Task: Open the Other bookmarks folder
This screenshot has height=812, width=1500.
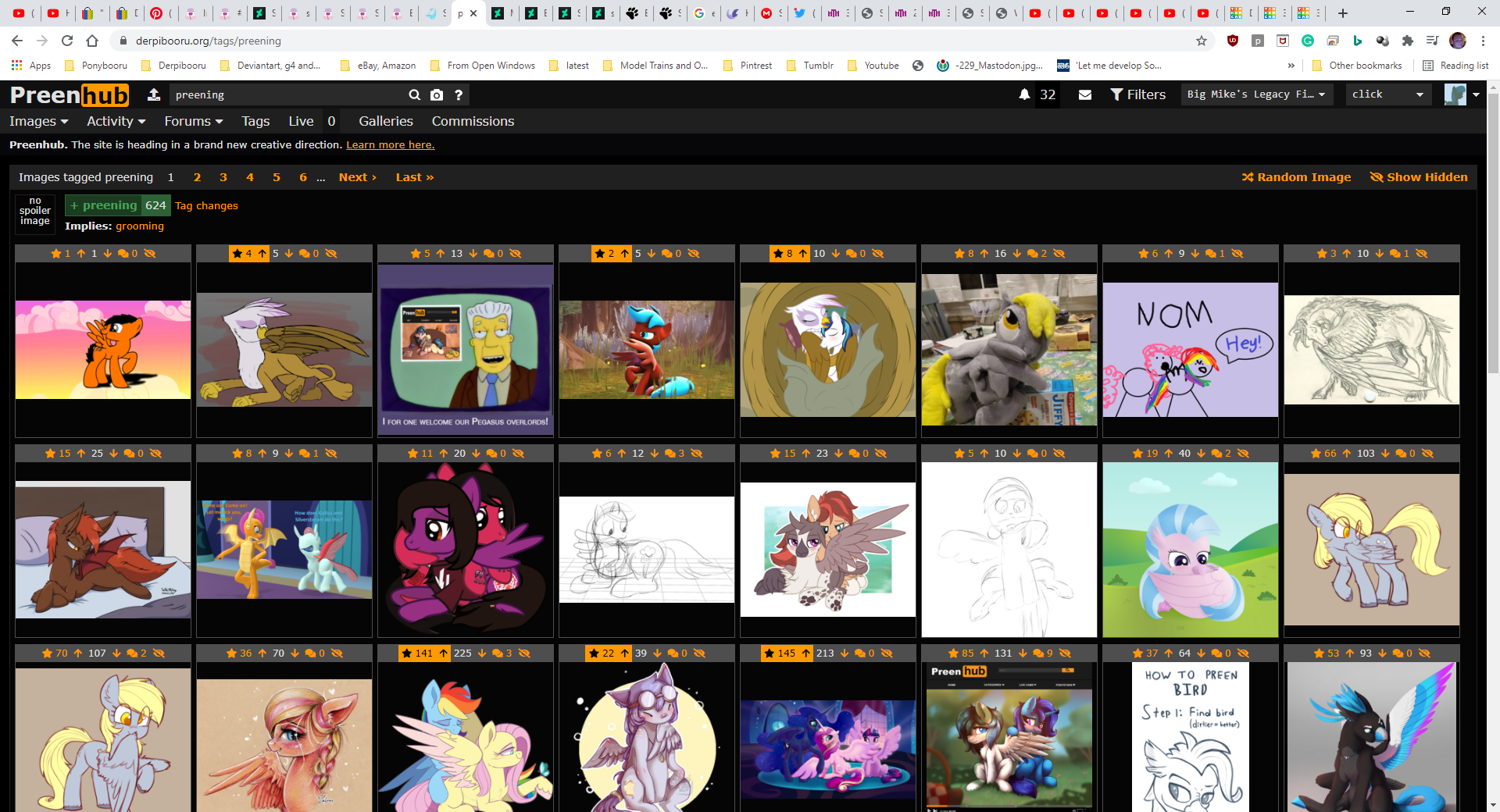Action: 1357,66
